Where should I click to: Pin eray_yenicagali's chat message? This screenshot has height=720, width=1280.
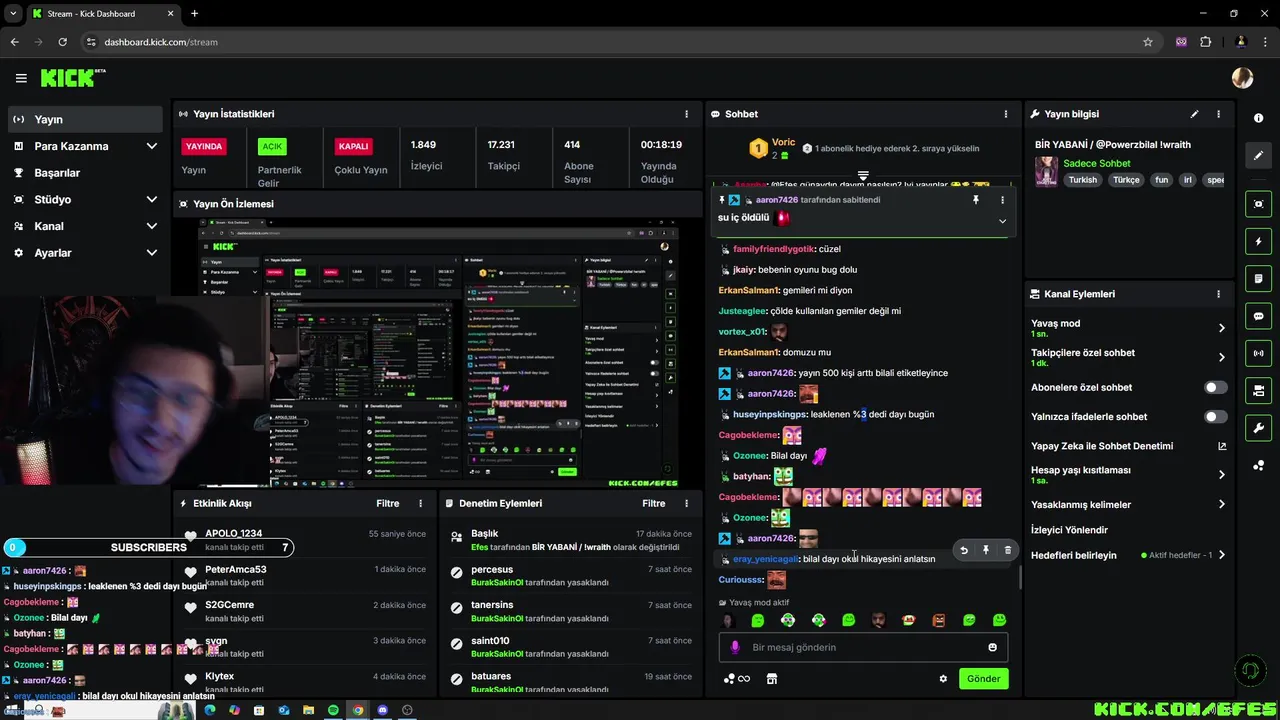(x=986, y=550)
